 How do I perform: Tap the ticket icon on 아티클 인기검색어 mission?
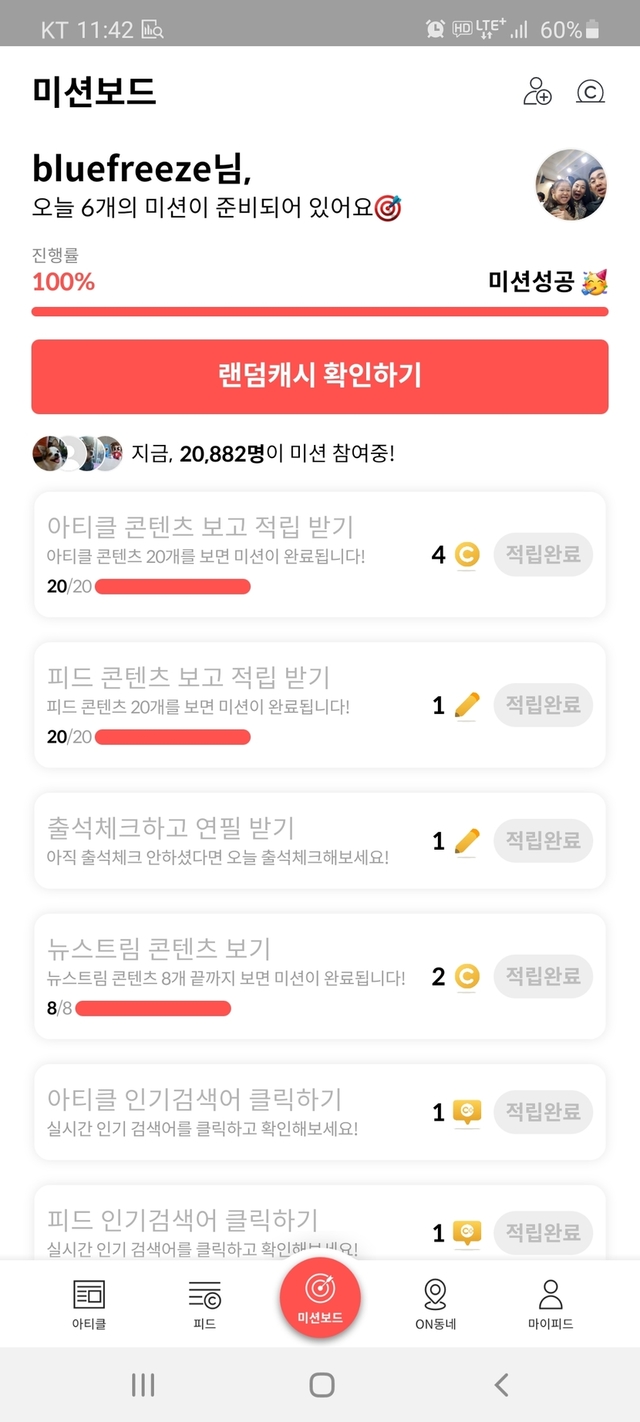[x=467, y=1112]
